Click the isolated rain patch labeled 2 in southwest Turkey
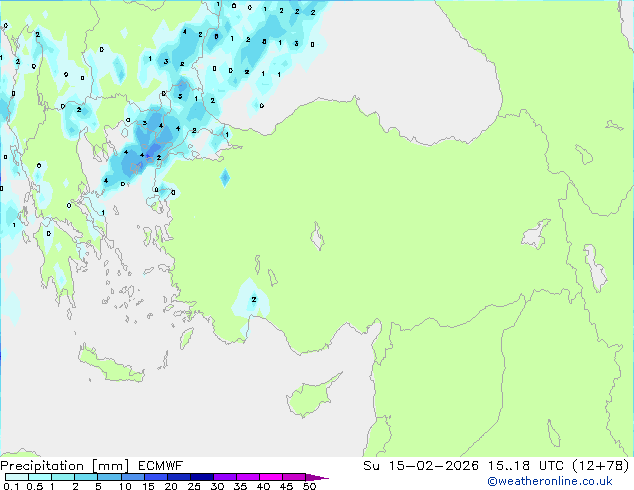The height and width of the screenshot is (490, 634). [252, 299]
